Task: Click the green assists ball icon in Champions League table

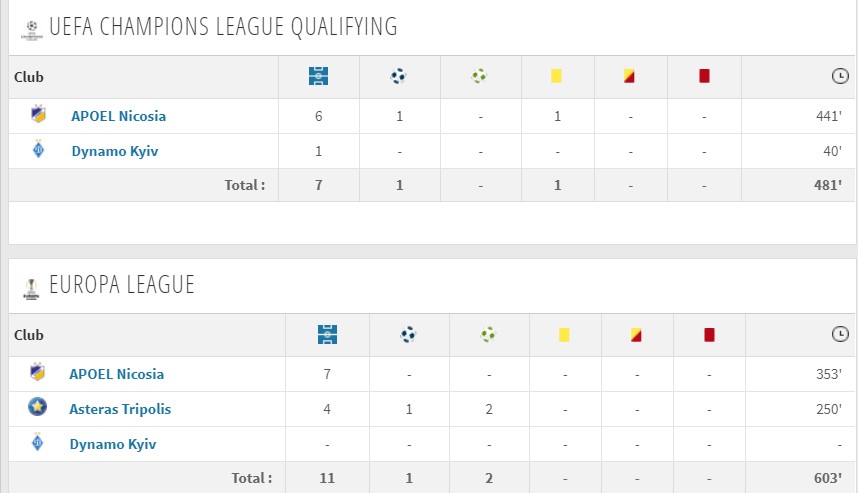Action: 479,76
